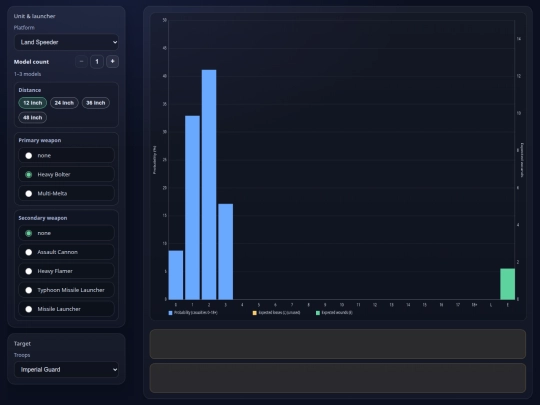This screenshot has height=405, width=540.
Task: Decrease model count with the minus button
Action: (82, 62)
